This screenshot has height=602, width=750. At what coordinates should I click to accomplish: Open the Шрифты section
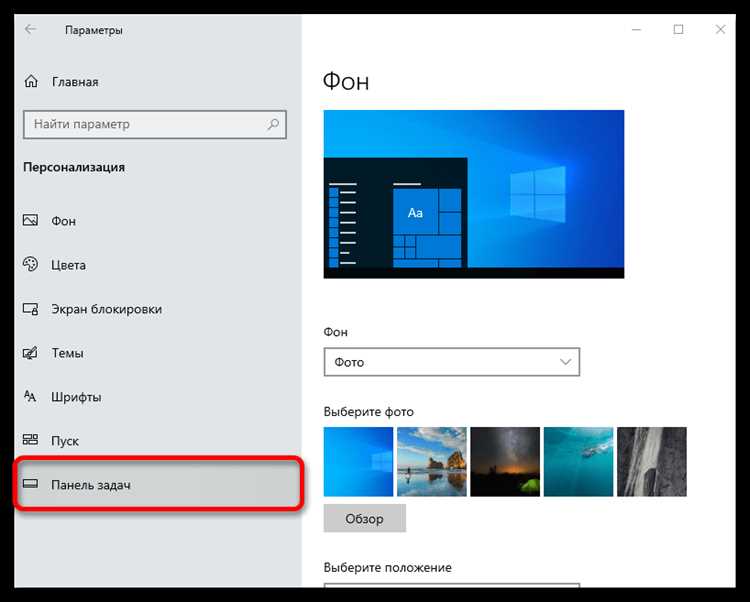158,397
